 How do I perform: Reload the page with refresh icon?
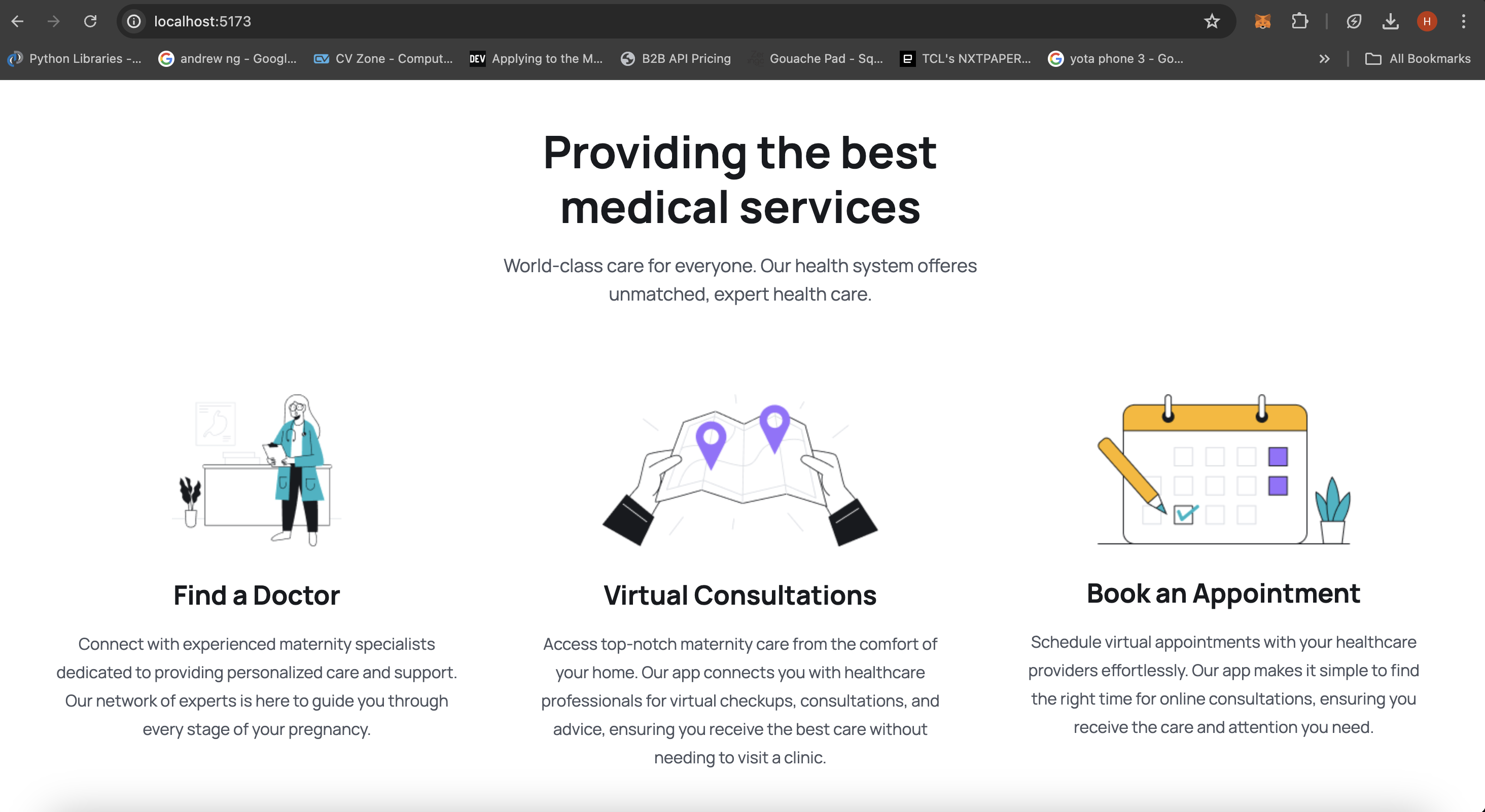tap(90, 21)
